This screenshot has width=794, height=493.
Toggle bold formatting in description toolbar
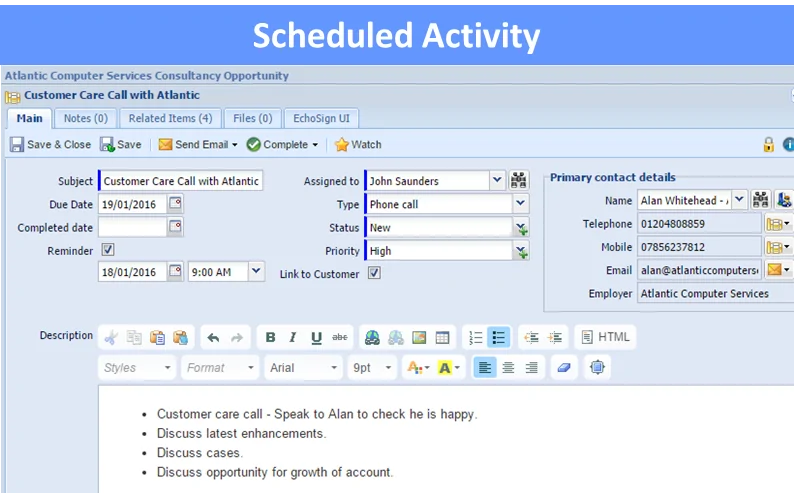coord(269,338)
